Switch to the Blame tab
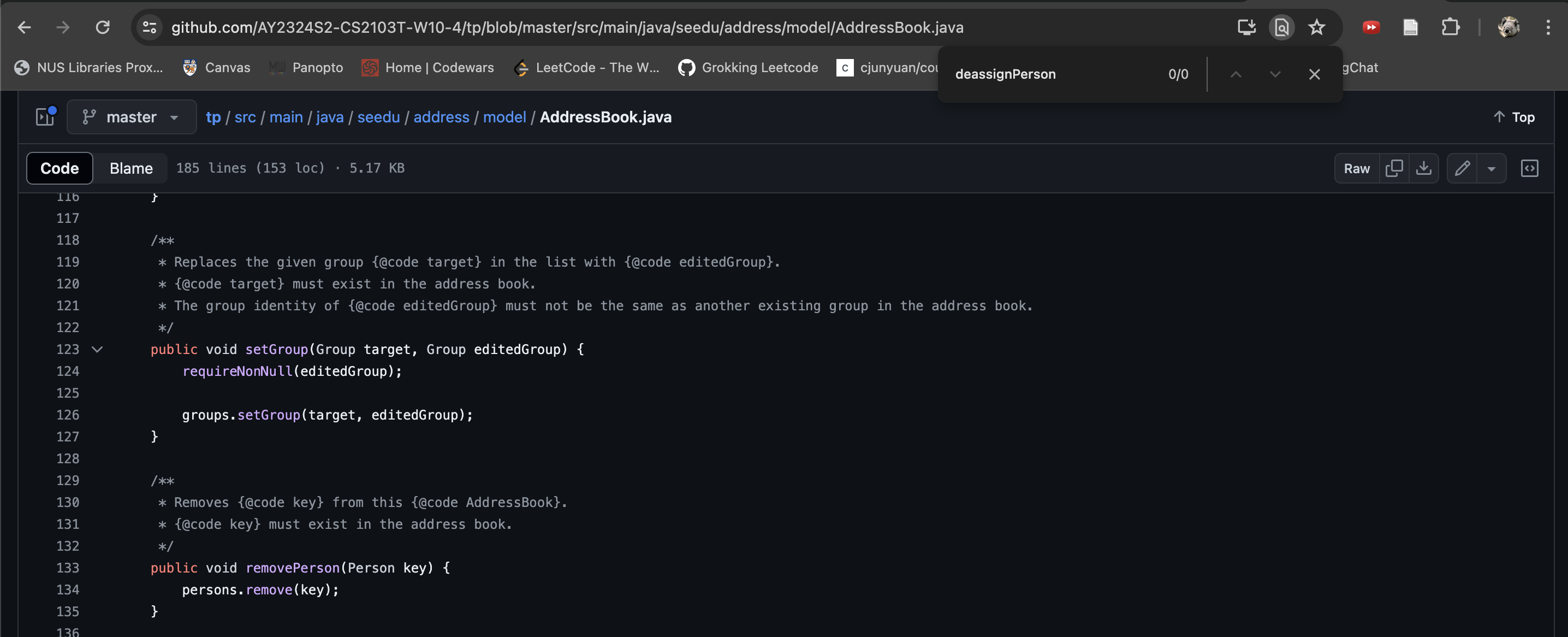Viewport: 1568px width, 637px height. (131, 168)
